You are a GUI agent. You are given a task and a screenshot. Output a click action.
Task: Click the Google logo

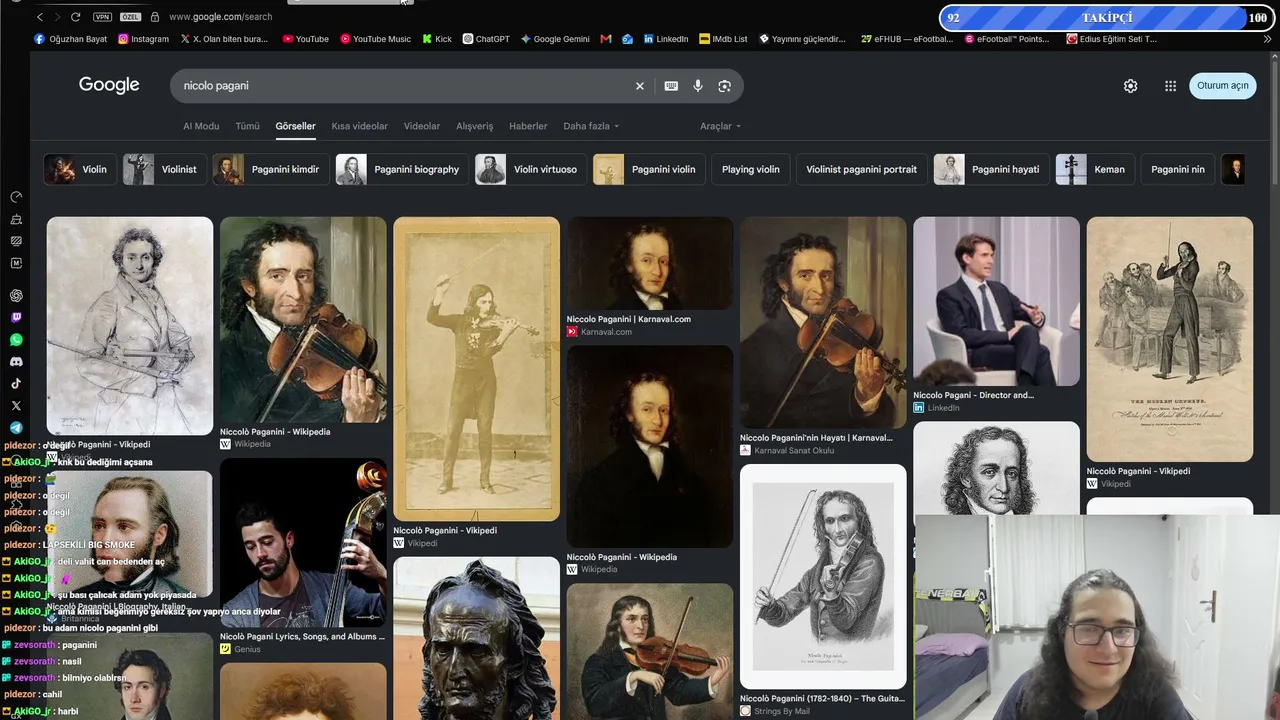[x=109, y=85]
